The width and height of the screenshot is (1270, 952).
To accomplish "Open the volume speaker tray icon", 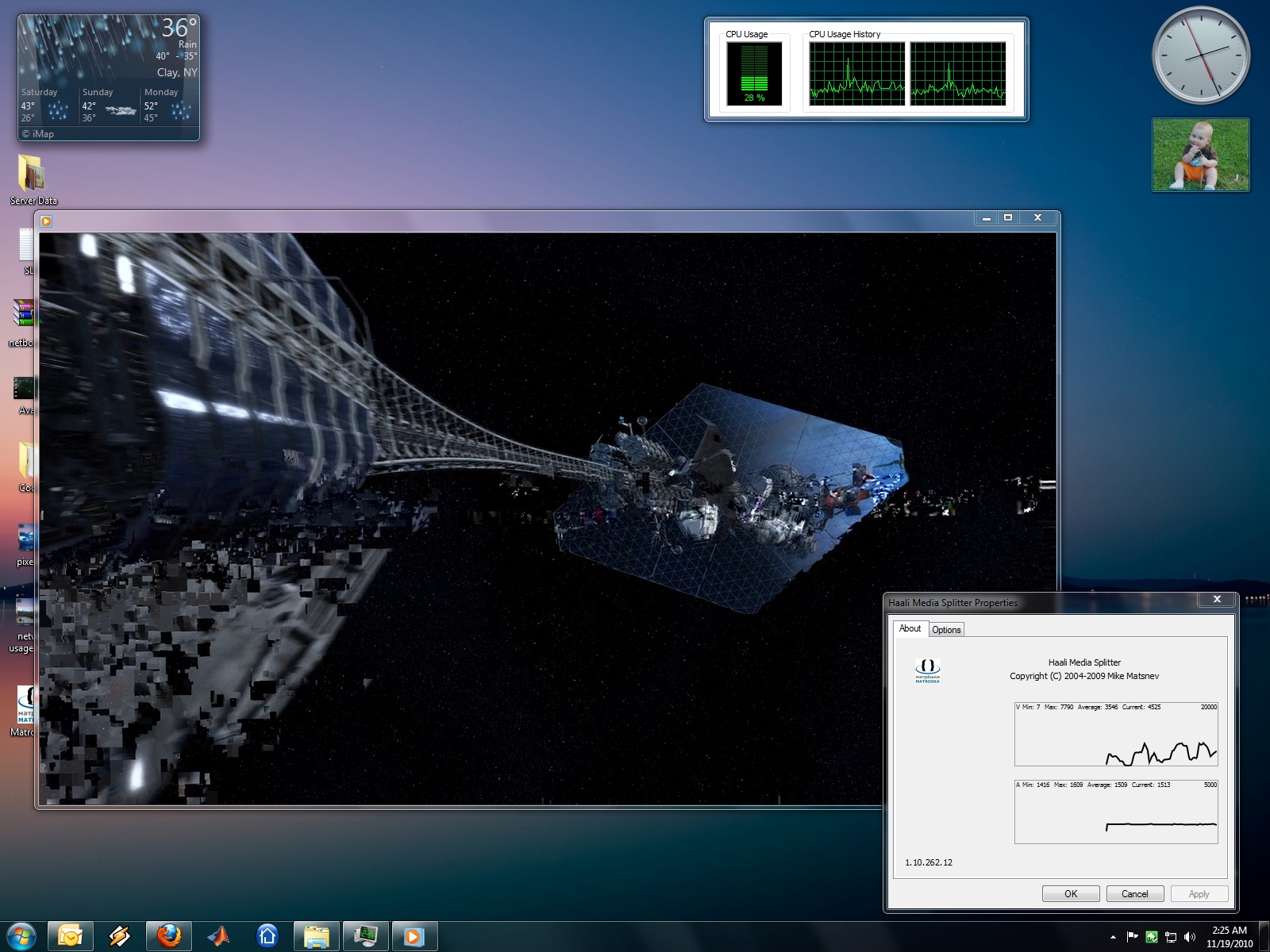I will pos(1189,937).
